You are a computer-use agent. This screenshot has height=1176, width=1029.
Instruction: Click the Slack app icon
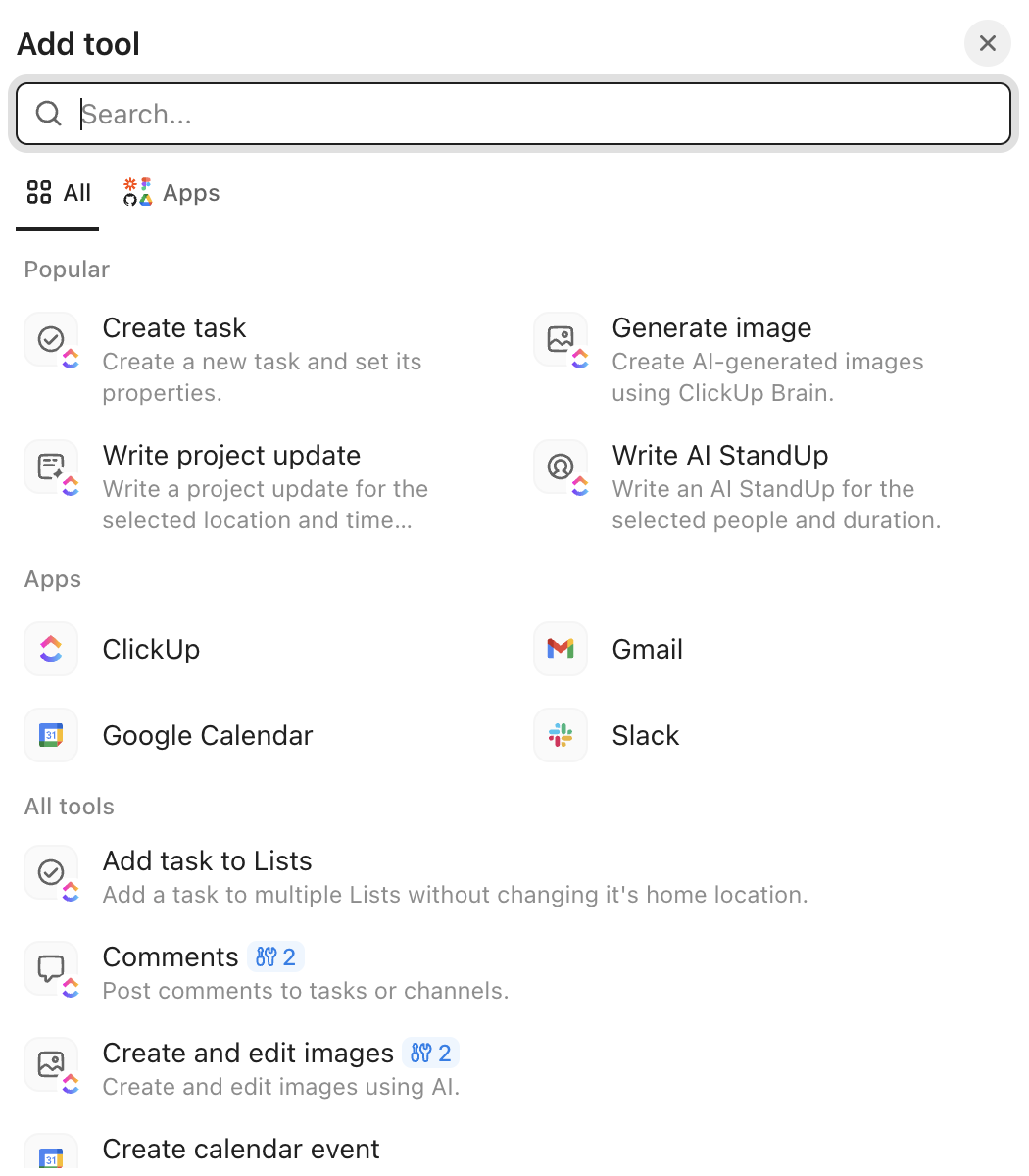point(561,735)
